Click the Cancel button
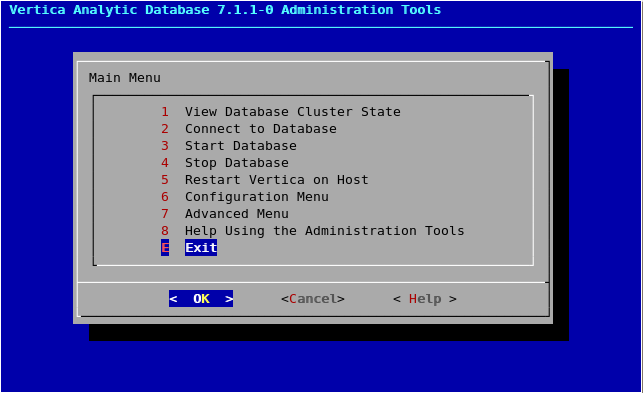 click(x=312, y=299)
